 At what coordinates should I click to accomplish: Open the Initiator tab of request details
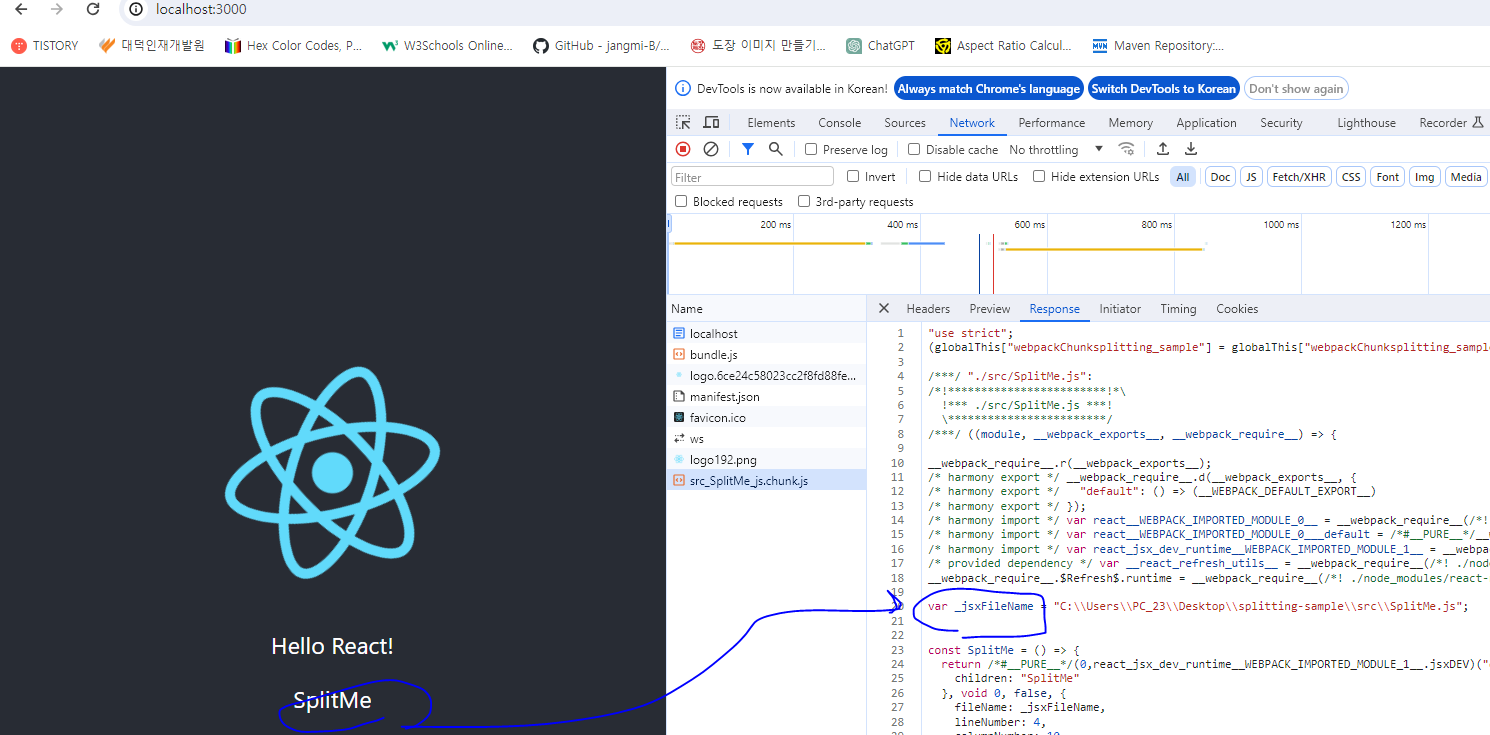pos(1120,309)
